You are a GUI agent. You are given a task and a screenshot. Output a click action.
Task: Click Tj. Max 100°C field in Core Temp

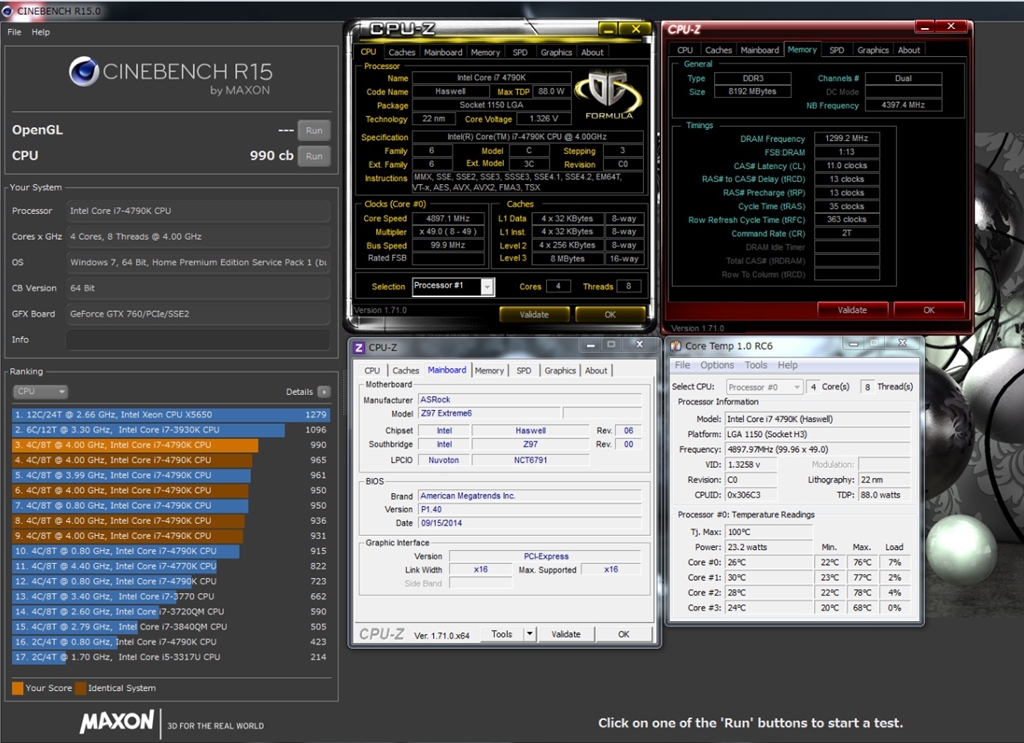coord(769,532)
